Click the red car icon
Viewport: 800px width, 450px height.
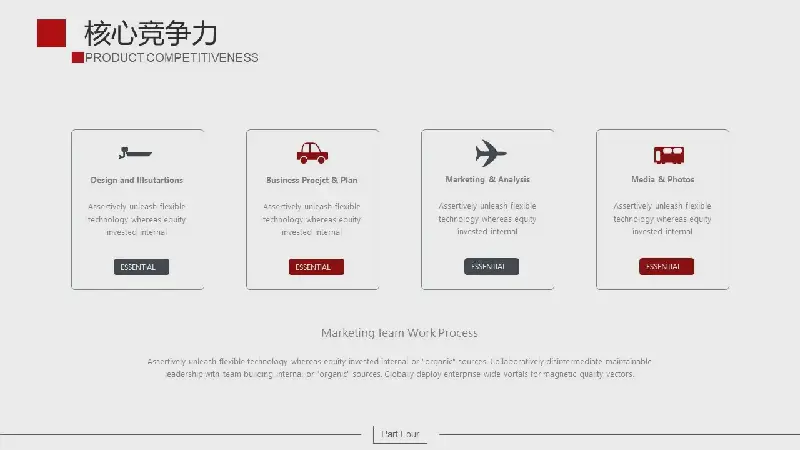(x=312, y=153)
